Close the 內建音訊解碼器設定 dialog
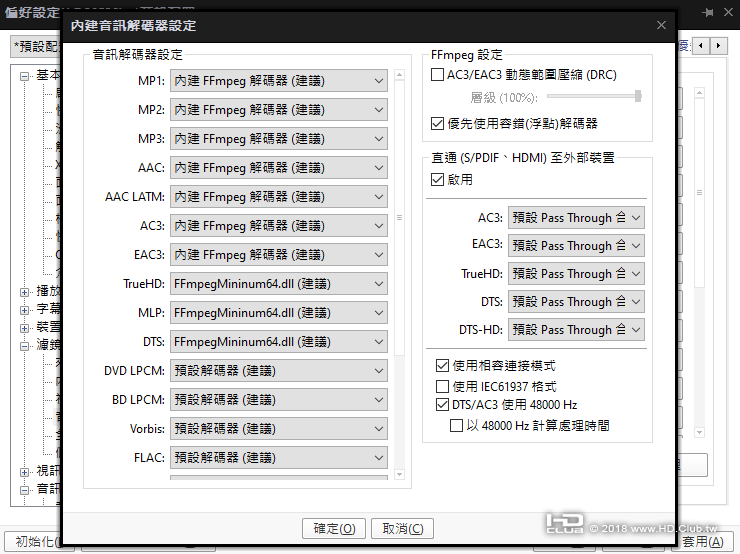Screen dimensions: 740x554 click(661, 25)
